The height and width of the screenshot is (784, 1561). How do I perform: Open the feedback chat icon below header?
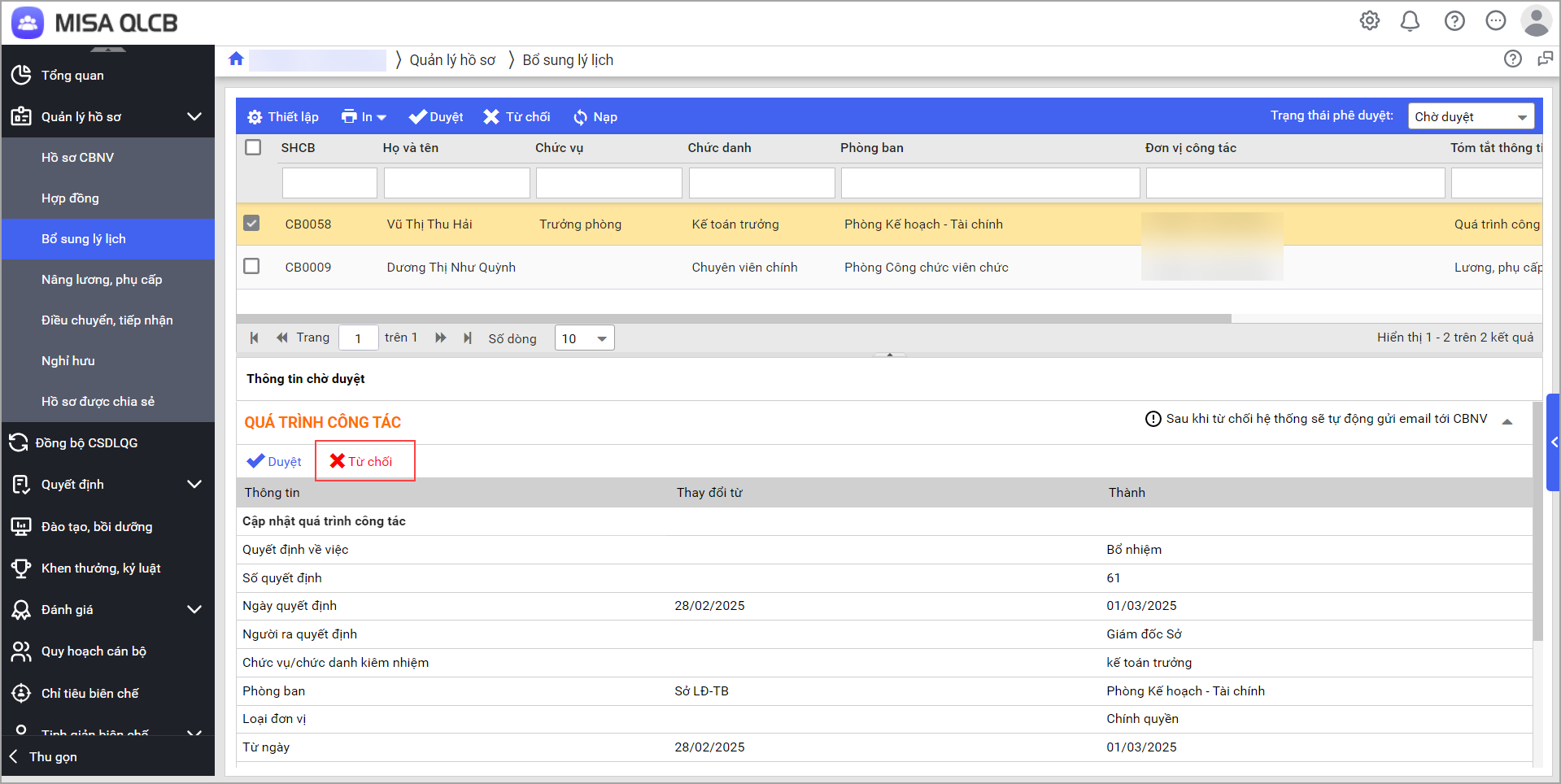pyautogui.click(x=1545, y=59)
